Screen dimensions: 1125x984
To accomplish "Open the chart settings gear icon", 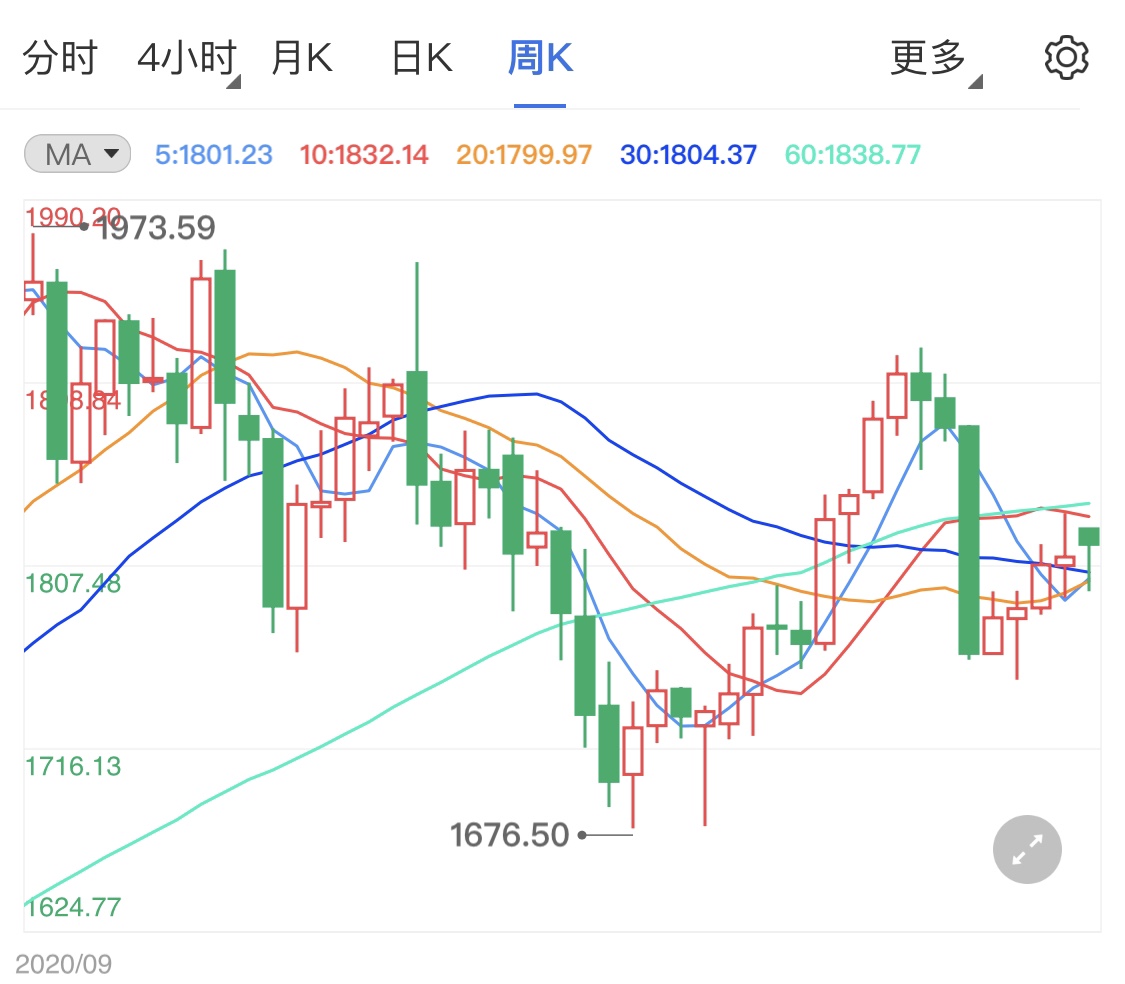I will click(1065, 57).
